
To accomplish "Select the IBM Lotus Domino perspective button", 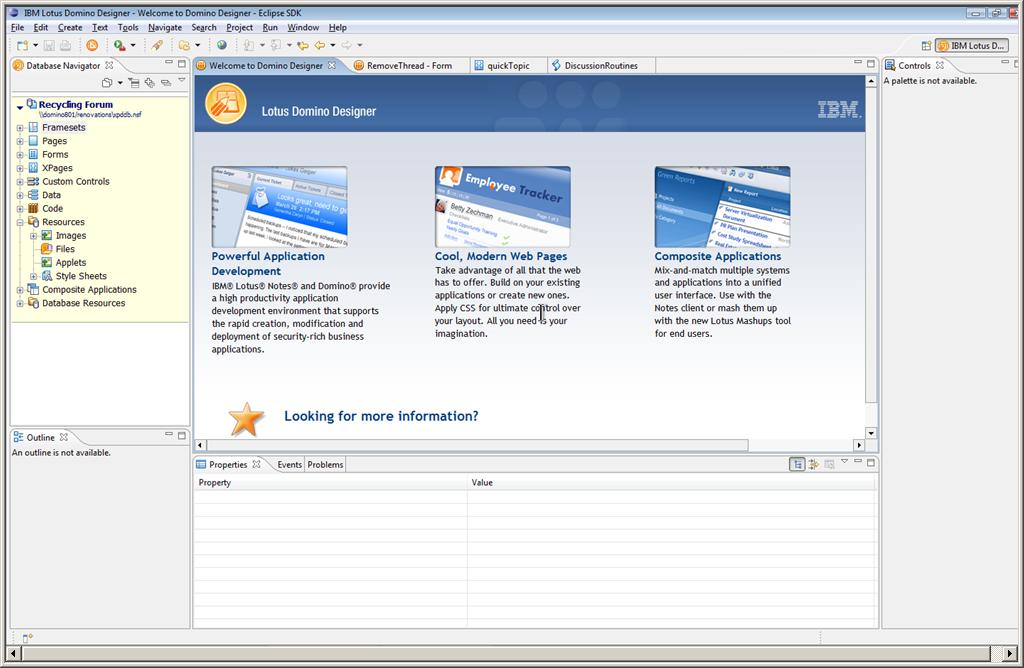I will [x=971, y=46].
